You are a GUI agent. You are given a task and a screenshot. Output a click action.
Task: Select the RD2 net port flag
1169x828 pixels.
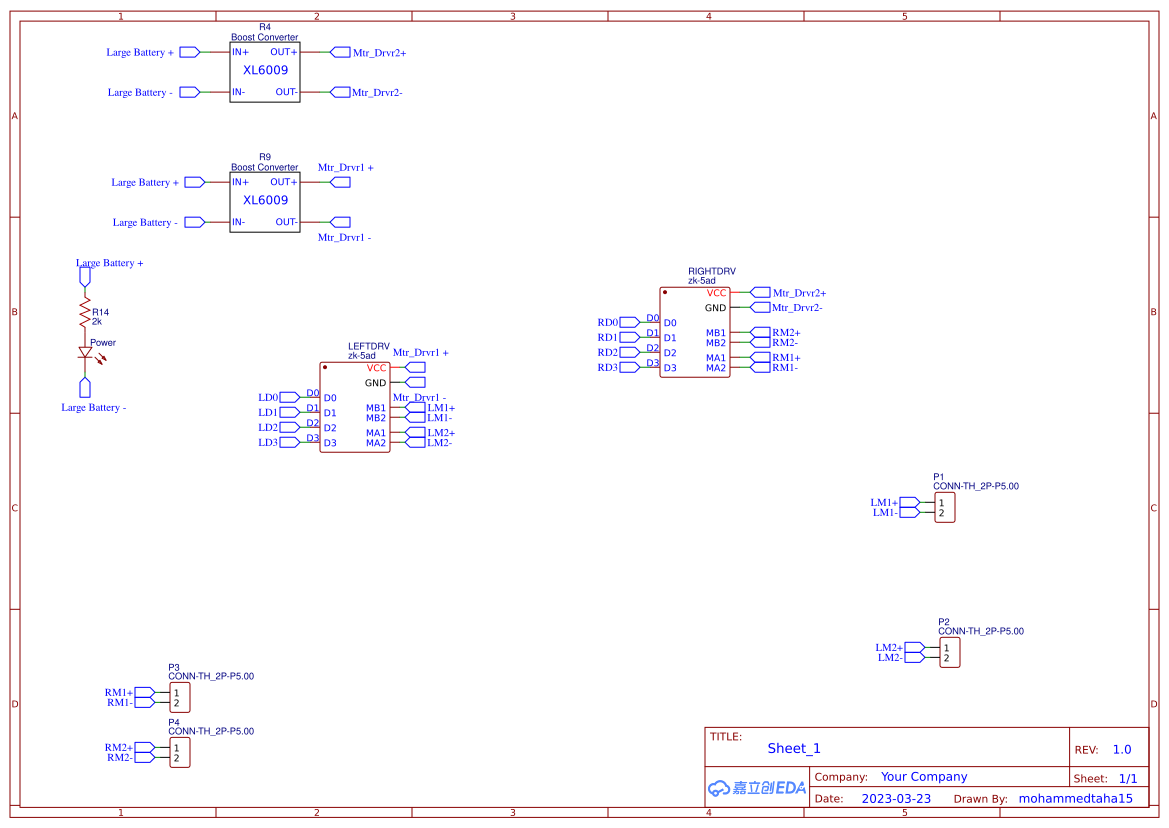[x=629, y=353]
